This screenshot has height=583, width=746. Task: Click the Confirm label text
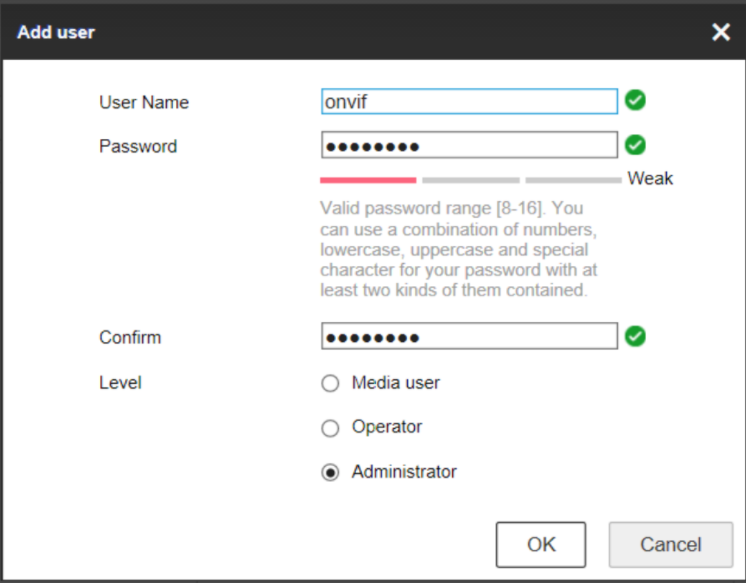pos(130,337)
